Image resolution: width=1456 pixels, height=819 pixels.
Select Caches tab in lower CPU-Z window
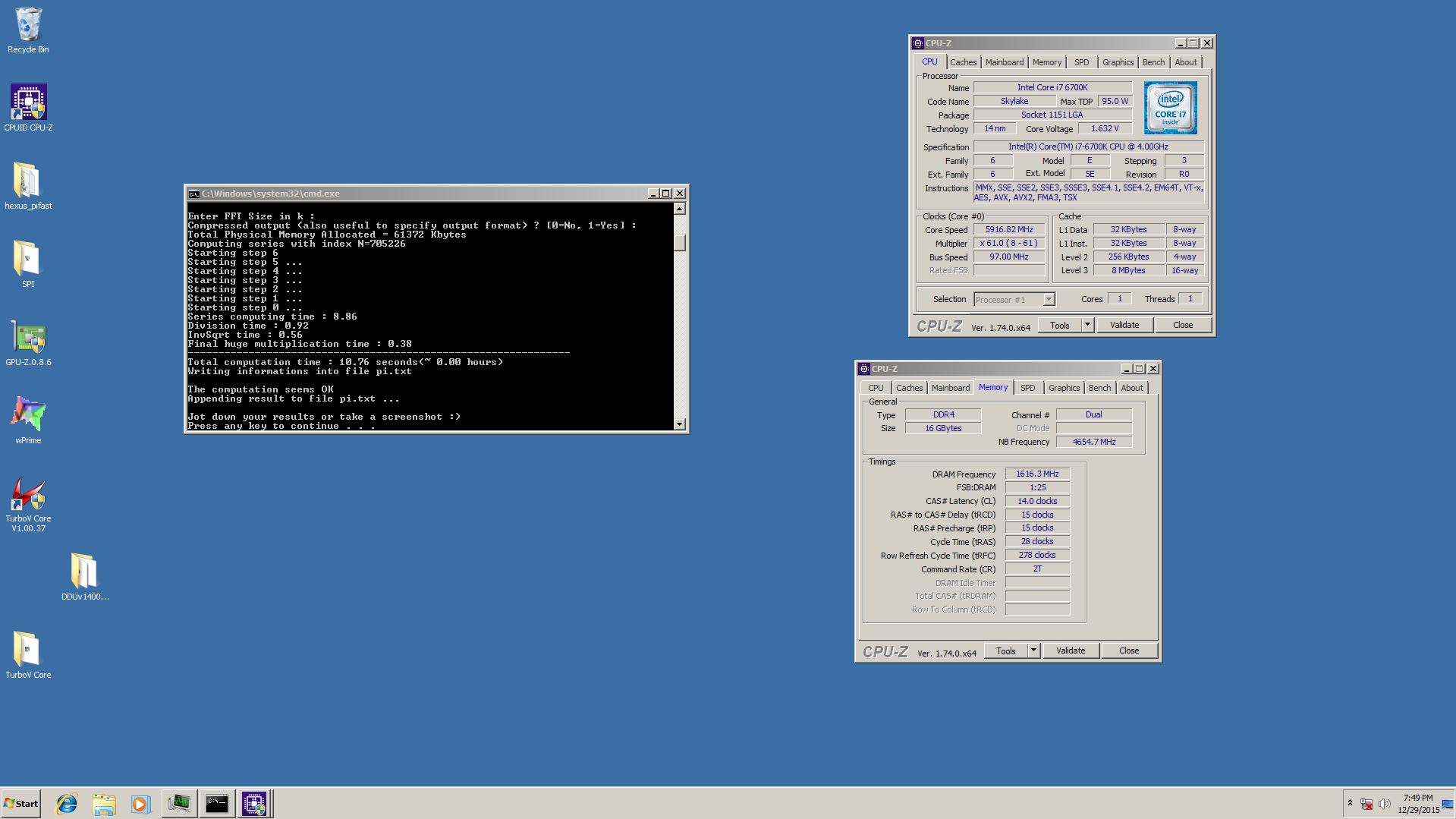[909, 388]
